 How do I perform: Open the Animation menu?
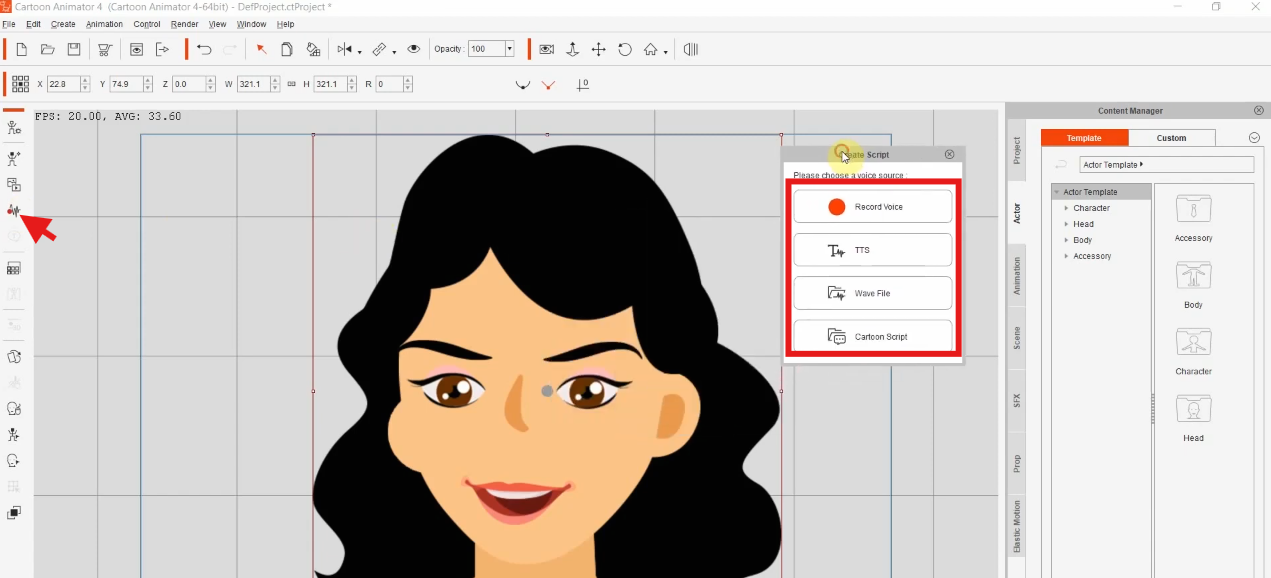click(104, 24)
